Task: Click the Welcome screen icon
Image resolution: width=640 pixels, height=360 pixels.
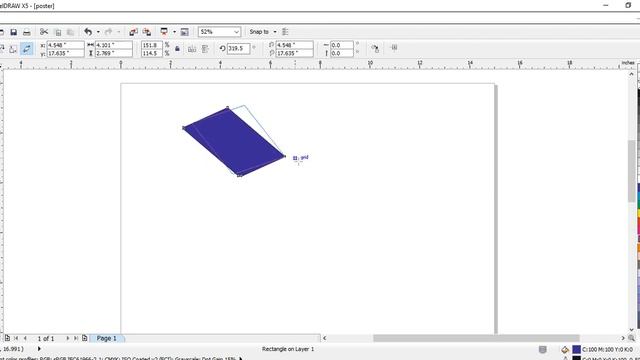Action: coord(184,32)
